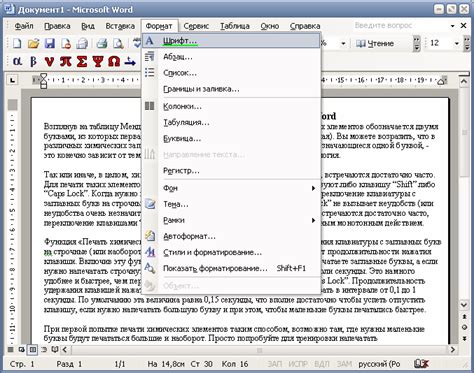This screenshot has width=474, height=373.
Task: Select Границы и заливка... menu entry
Action: coord(231,89)
